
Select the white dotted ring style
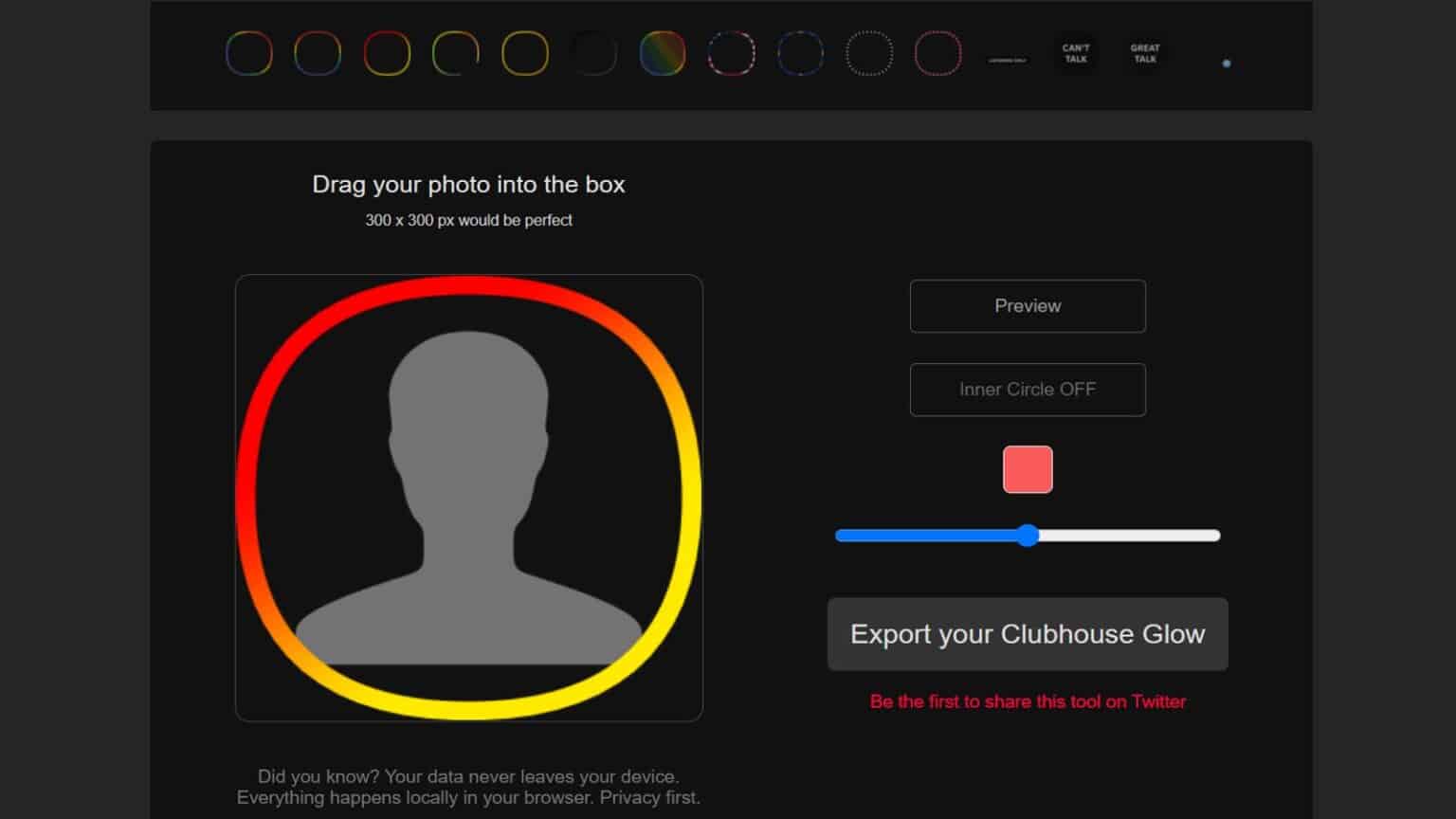[868, 53]
